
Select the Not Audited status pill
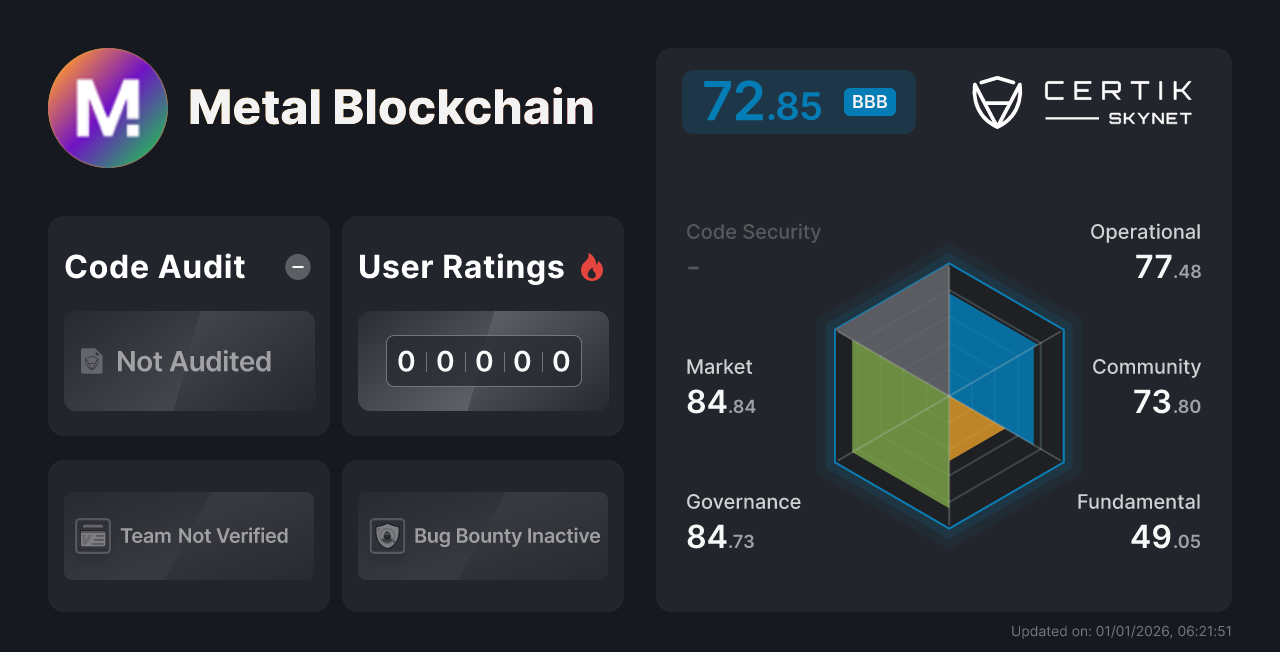point(189,362)
